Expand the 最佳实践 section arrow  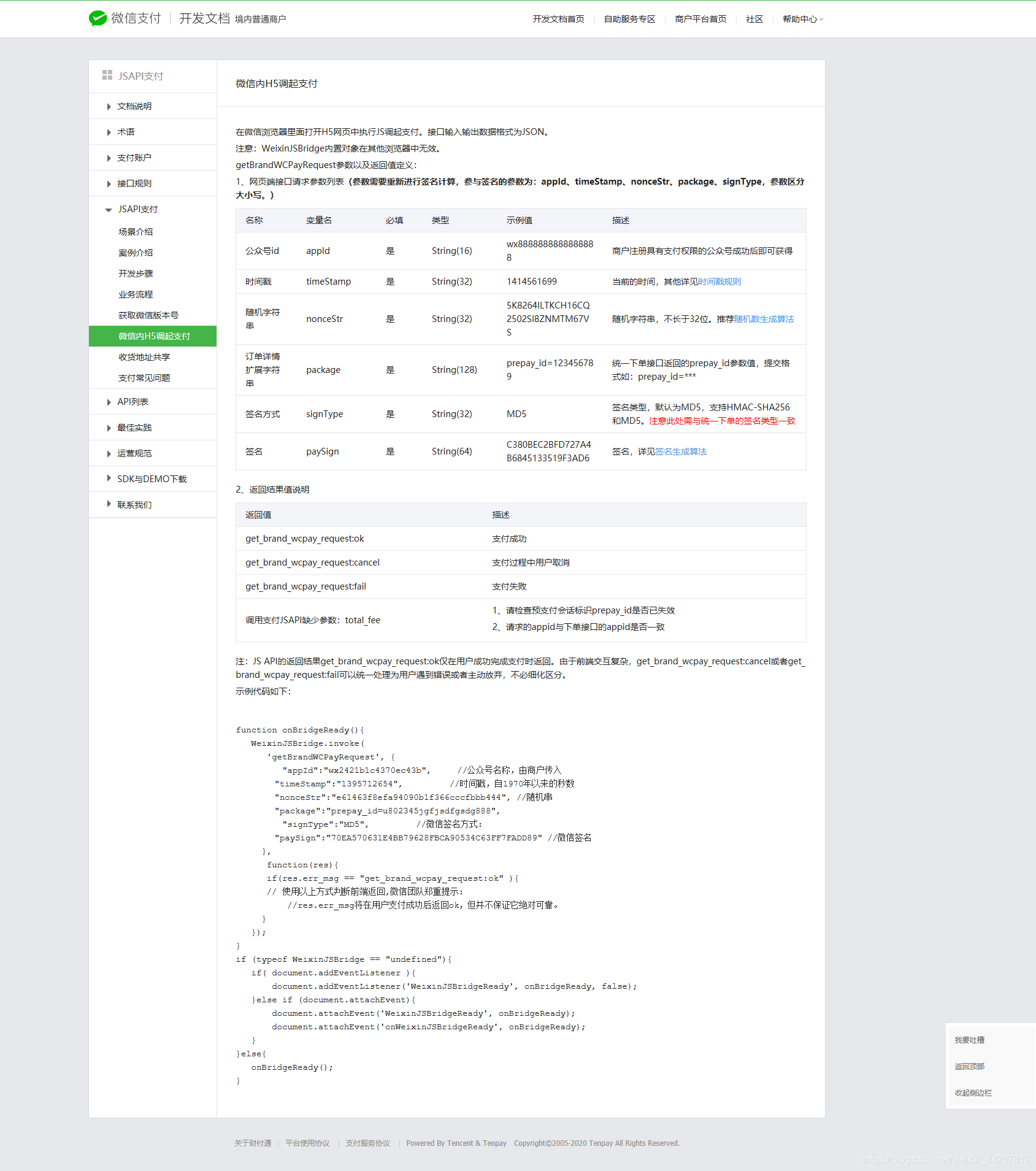[x=109, y=428]
